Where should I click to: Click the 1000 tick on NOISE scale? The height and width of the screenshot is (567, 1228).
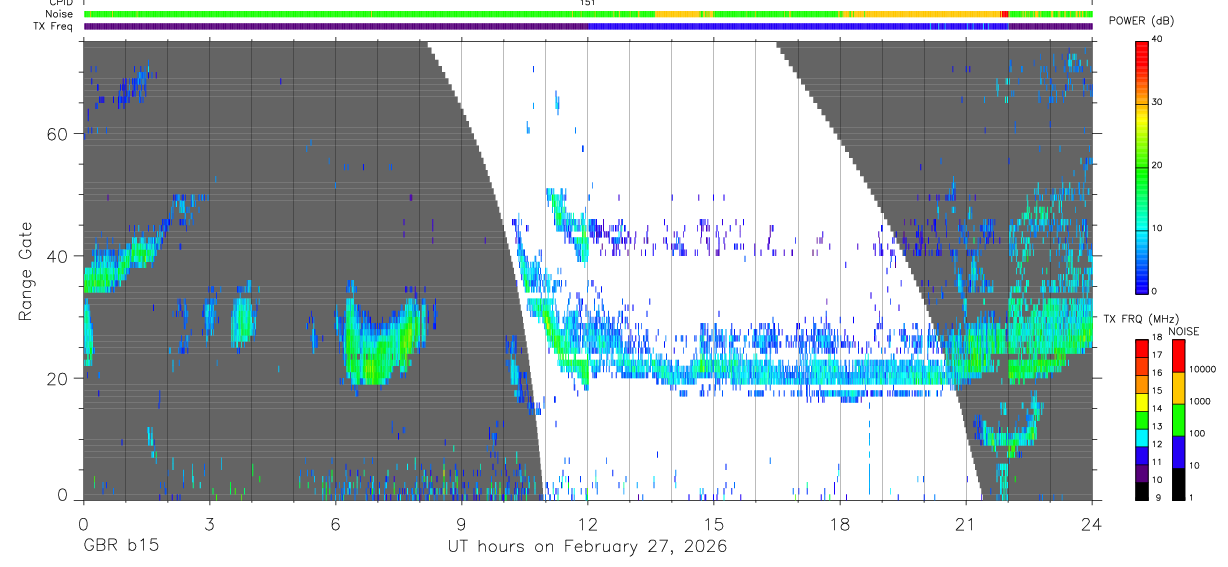click(x=1199, y=401)
